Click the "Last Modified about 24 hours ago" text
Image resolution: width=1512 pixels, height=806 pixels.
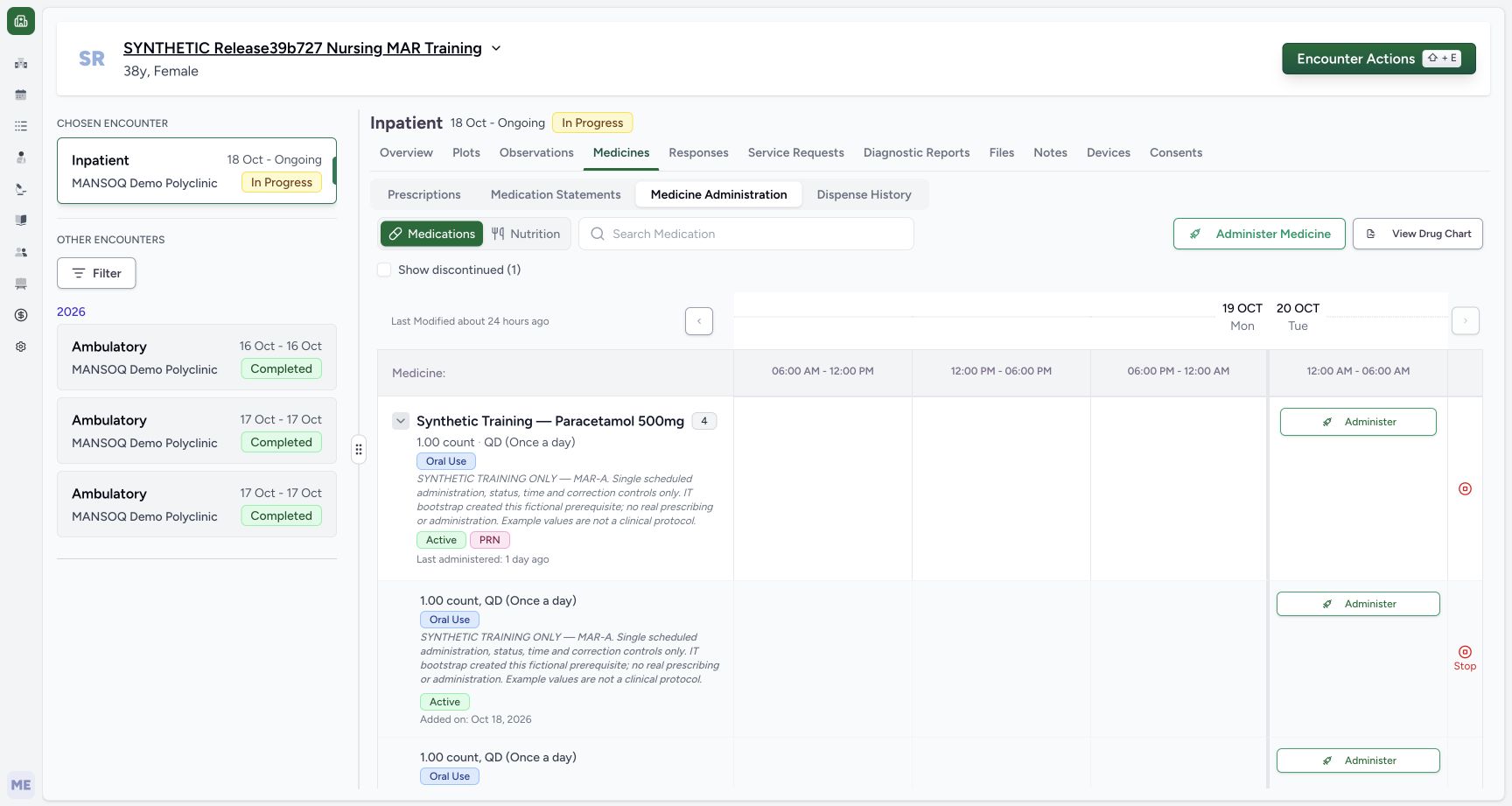point(470,321)
